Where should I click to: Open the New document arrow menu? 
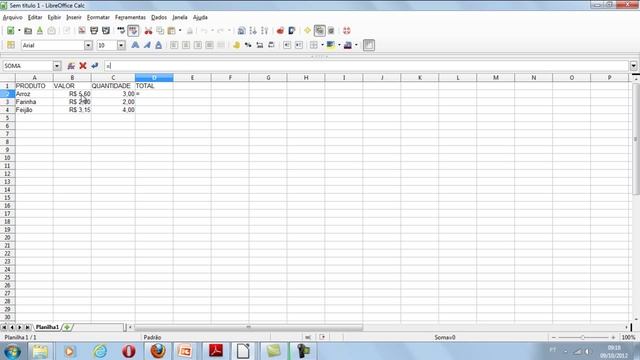[x=19, y=31]
